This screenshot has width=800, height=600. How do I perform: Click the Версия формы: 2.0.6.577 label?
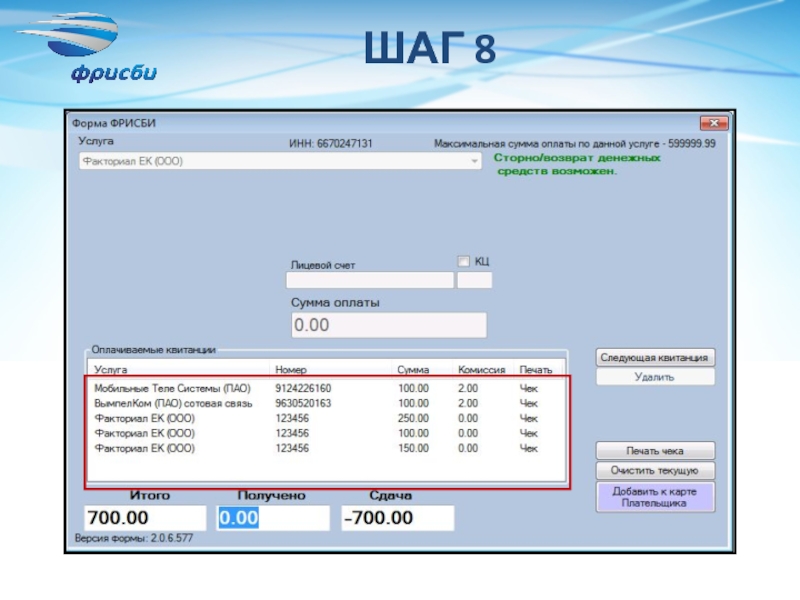pos(134,538)
